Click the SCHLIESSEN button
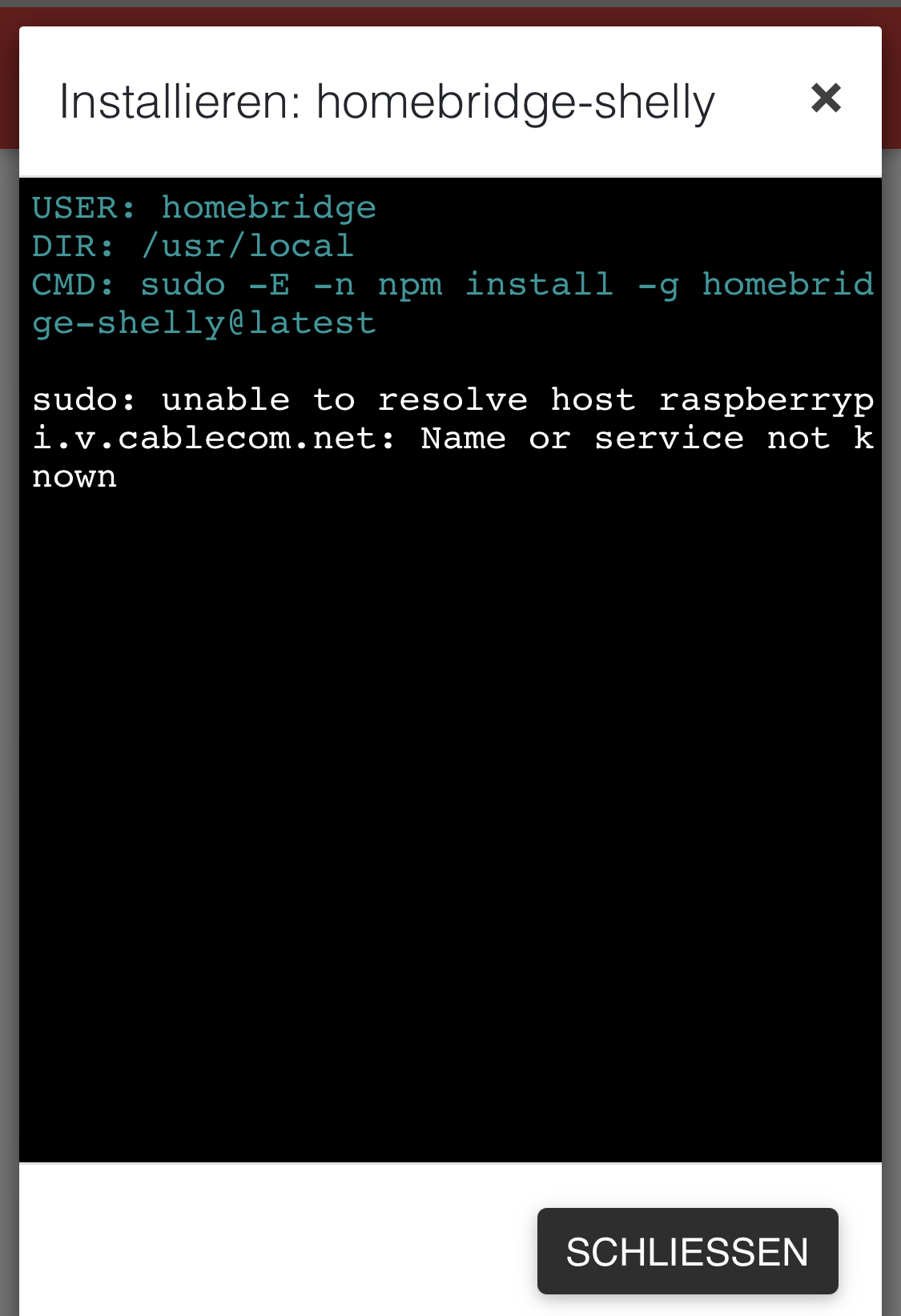 coord(687,1251)
